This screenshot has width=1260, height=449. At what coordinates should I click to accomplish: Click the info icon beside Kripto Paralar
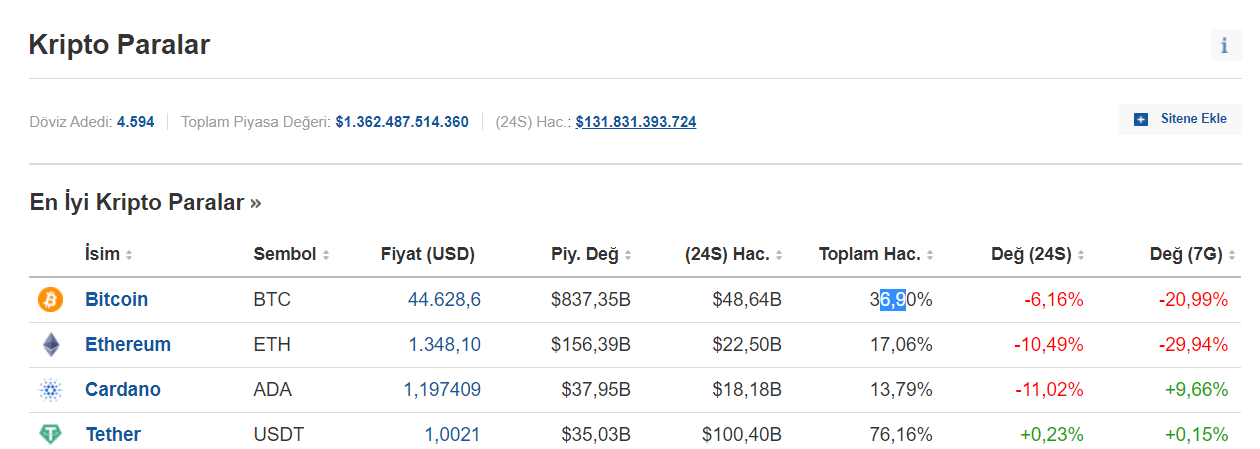[1225, 46]
